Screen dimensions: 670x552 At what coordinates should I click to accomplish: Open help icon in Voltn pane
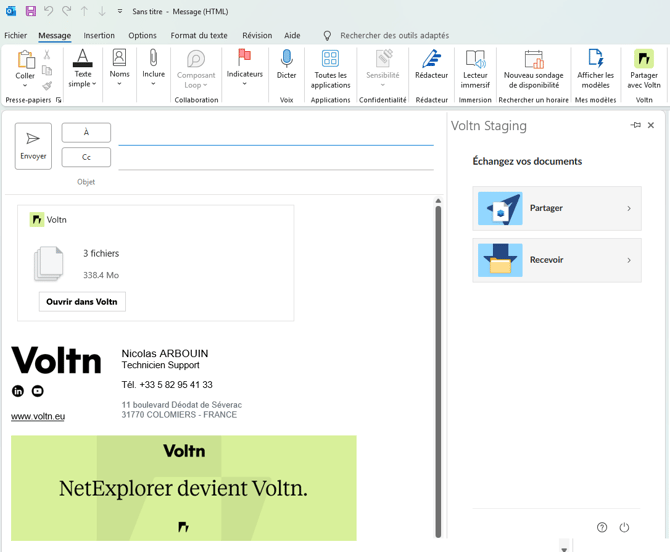point(602,528)
